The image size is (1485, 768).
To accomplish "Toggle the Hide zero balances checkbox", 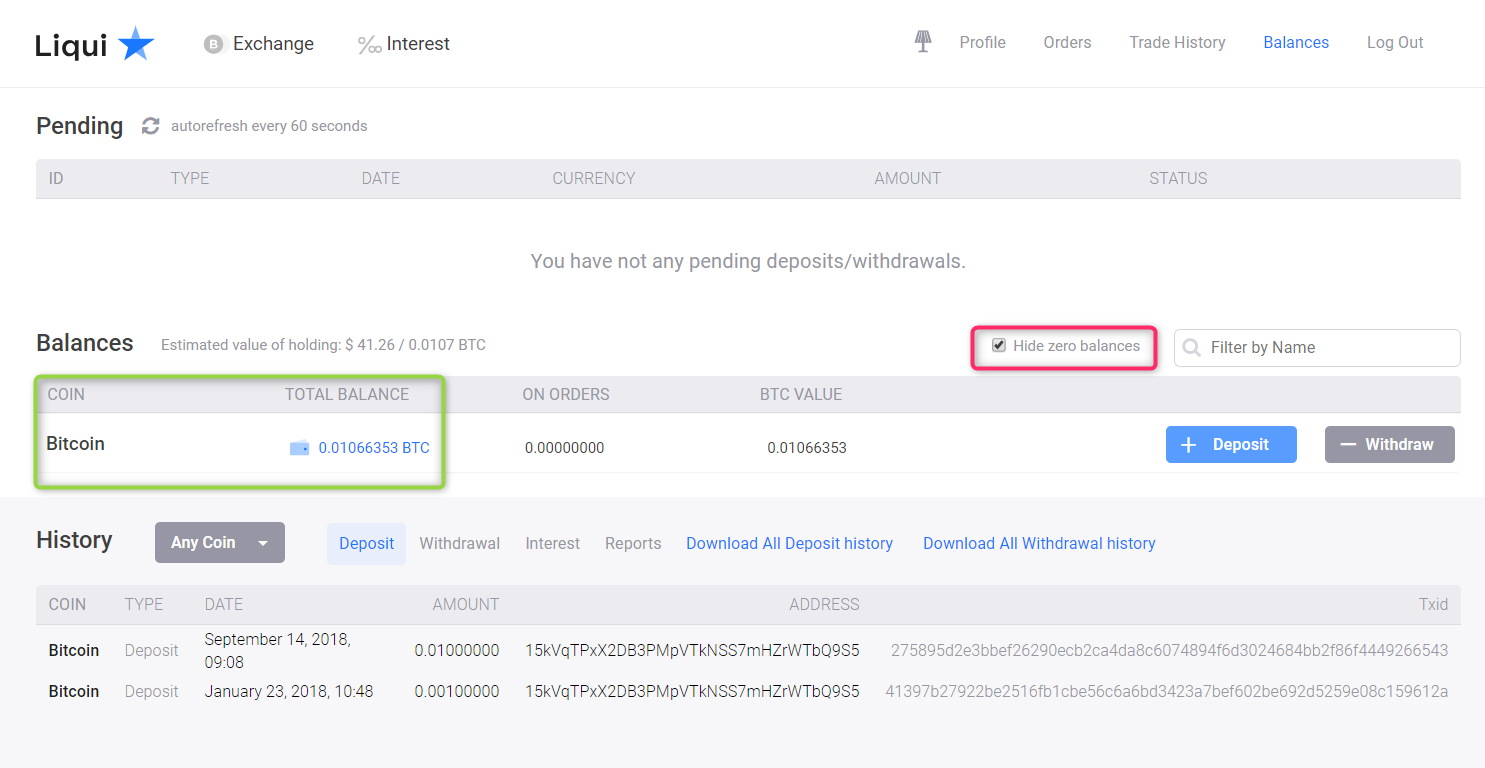I will coord(998,345).
